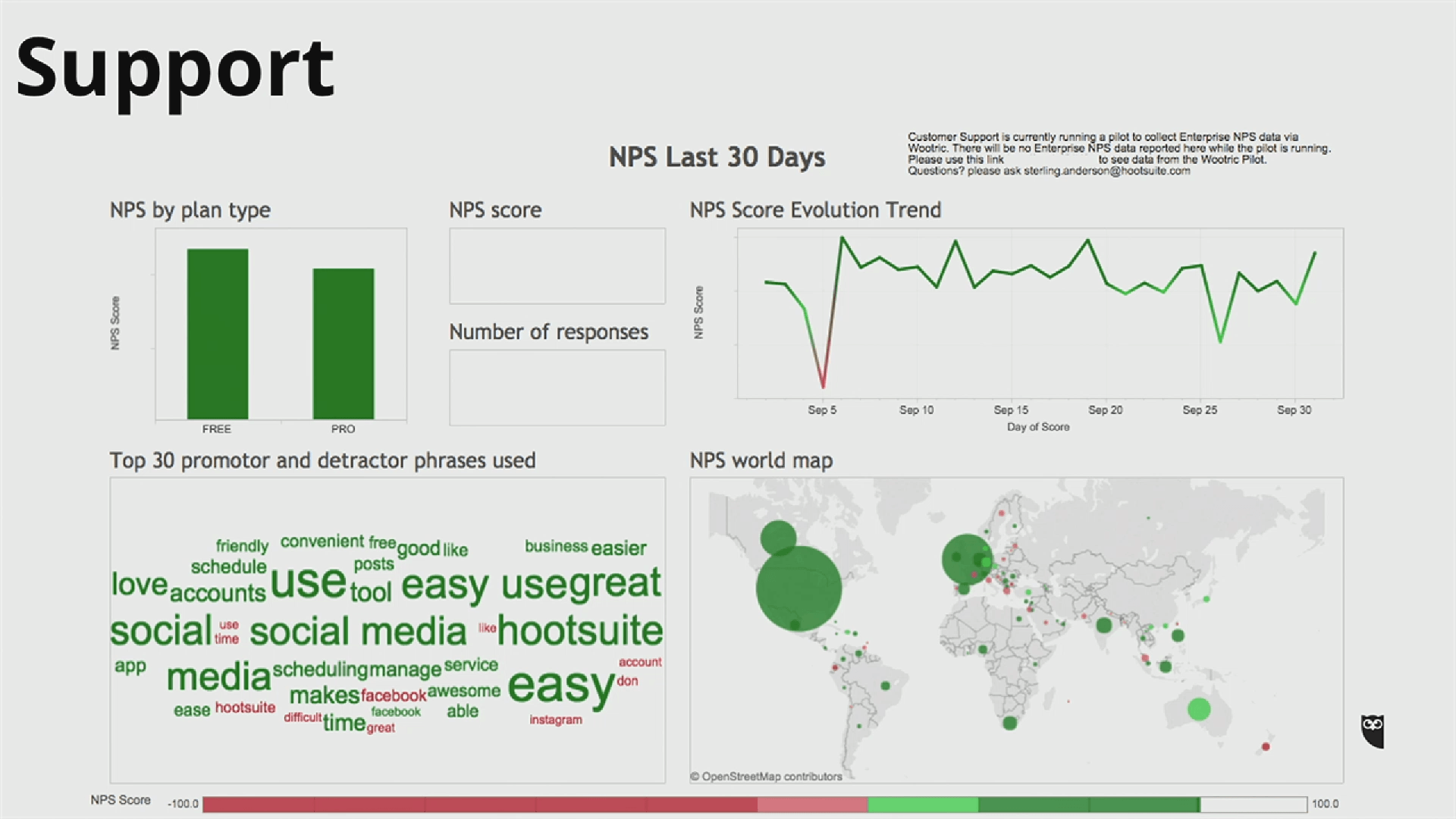Click the Sep 5 low point on trend line

pos(823,387)
